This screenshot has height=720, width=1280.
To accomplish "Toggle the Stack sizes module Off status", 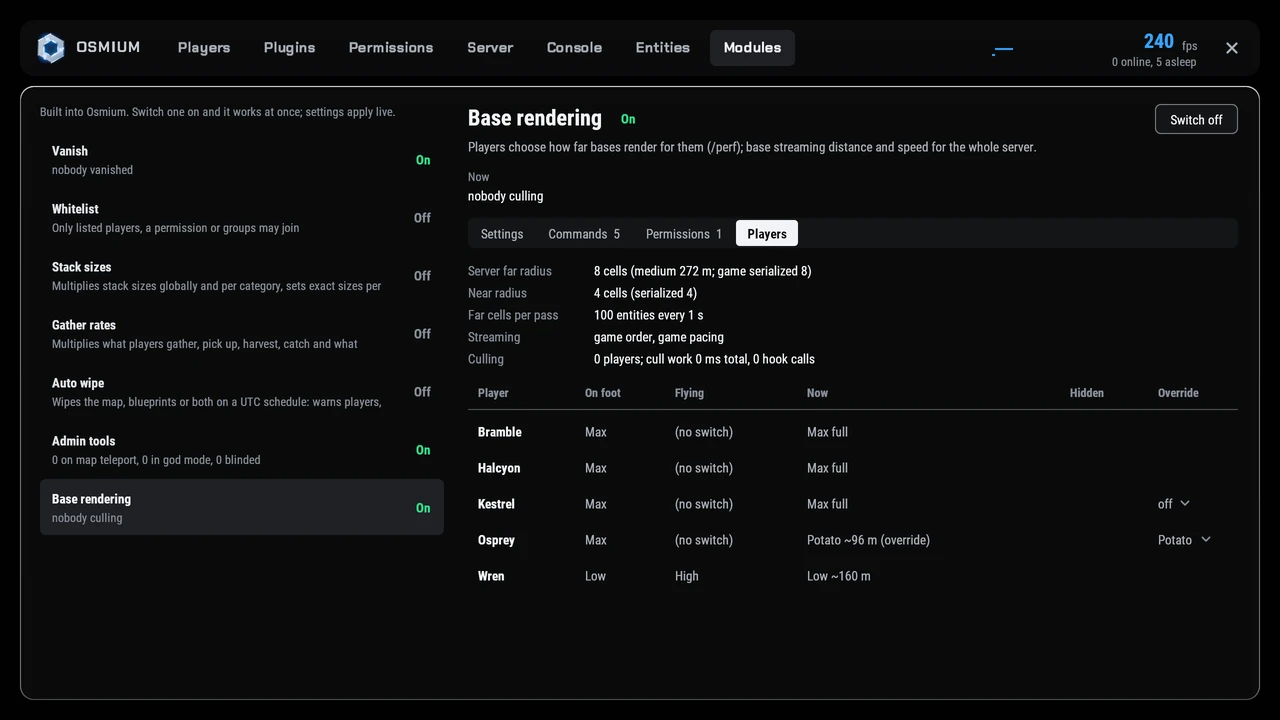I will click(423, 276).
